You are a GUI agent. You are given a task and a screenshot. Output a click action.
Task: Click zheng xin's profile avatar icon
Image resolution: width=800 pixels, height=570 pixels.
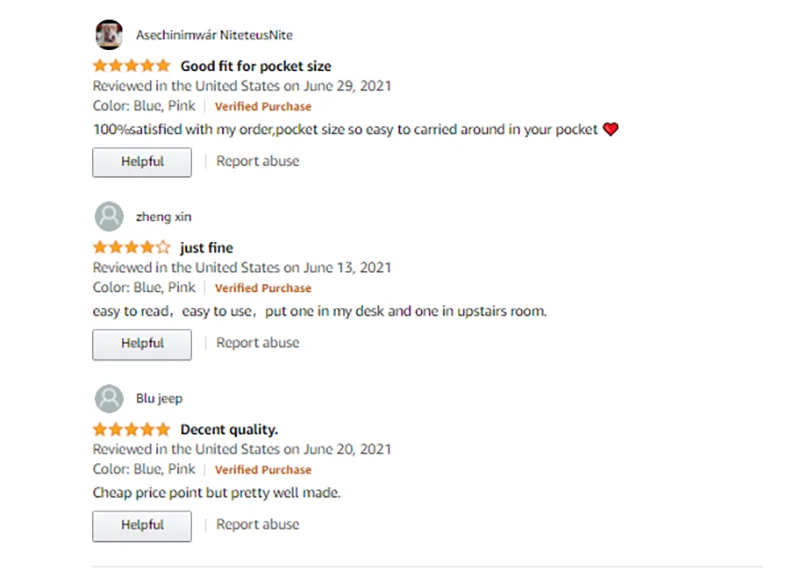109,217
